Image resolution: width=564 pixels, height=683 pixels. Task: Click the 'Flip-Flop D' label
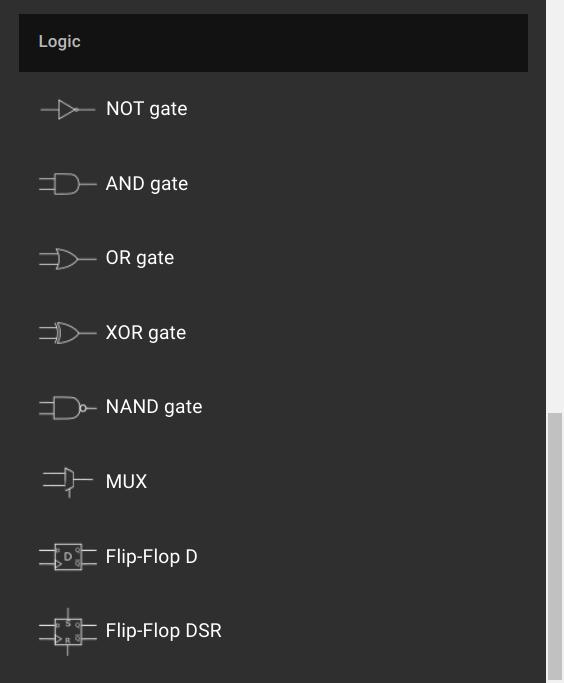(x=152, y=557)
